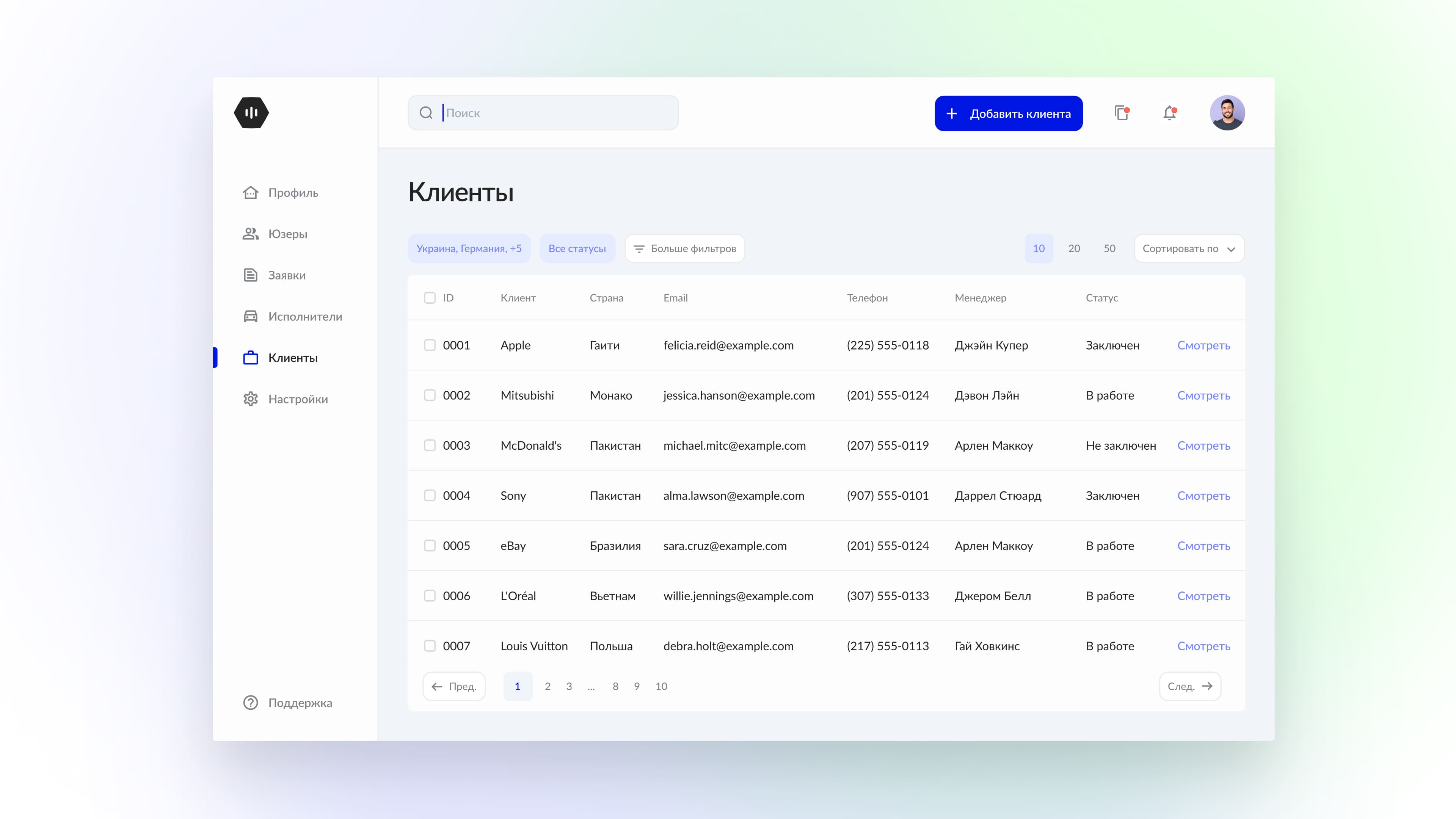Show 20 rows per page
The height and width of the screenshot is (819, 1456).
[1074, 249]
